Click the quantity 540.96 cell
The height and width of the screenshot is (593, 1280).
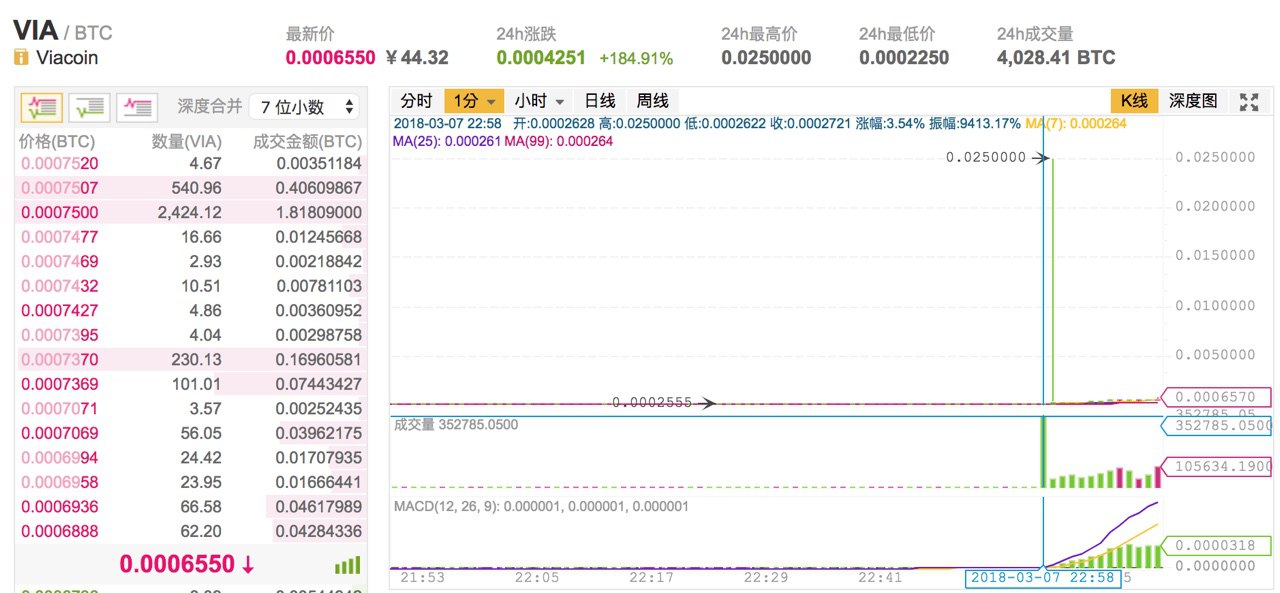(197, 187)
